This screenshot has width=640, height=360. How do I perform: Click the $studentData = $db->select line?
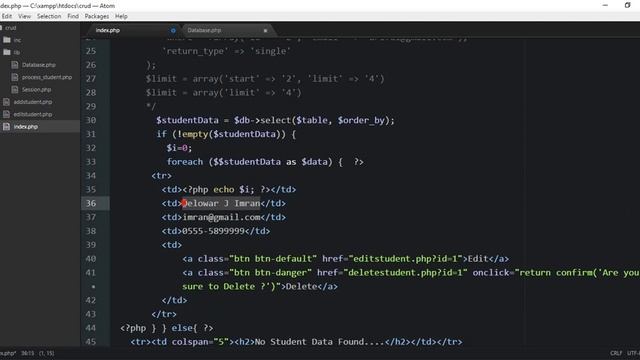[276, 120]
